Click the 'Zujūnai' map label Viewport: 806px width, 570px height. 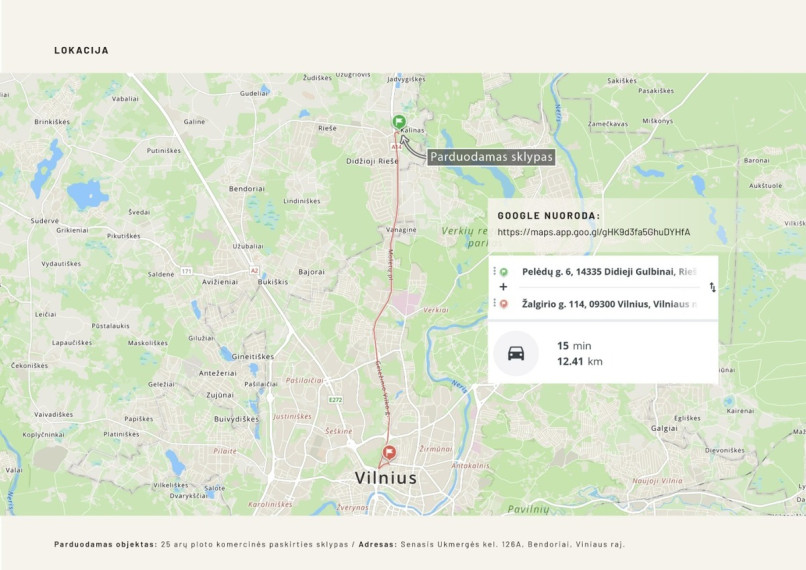[x=220, y=395]
